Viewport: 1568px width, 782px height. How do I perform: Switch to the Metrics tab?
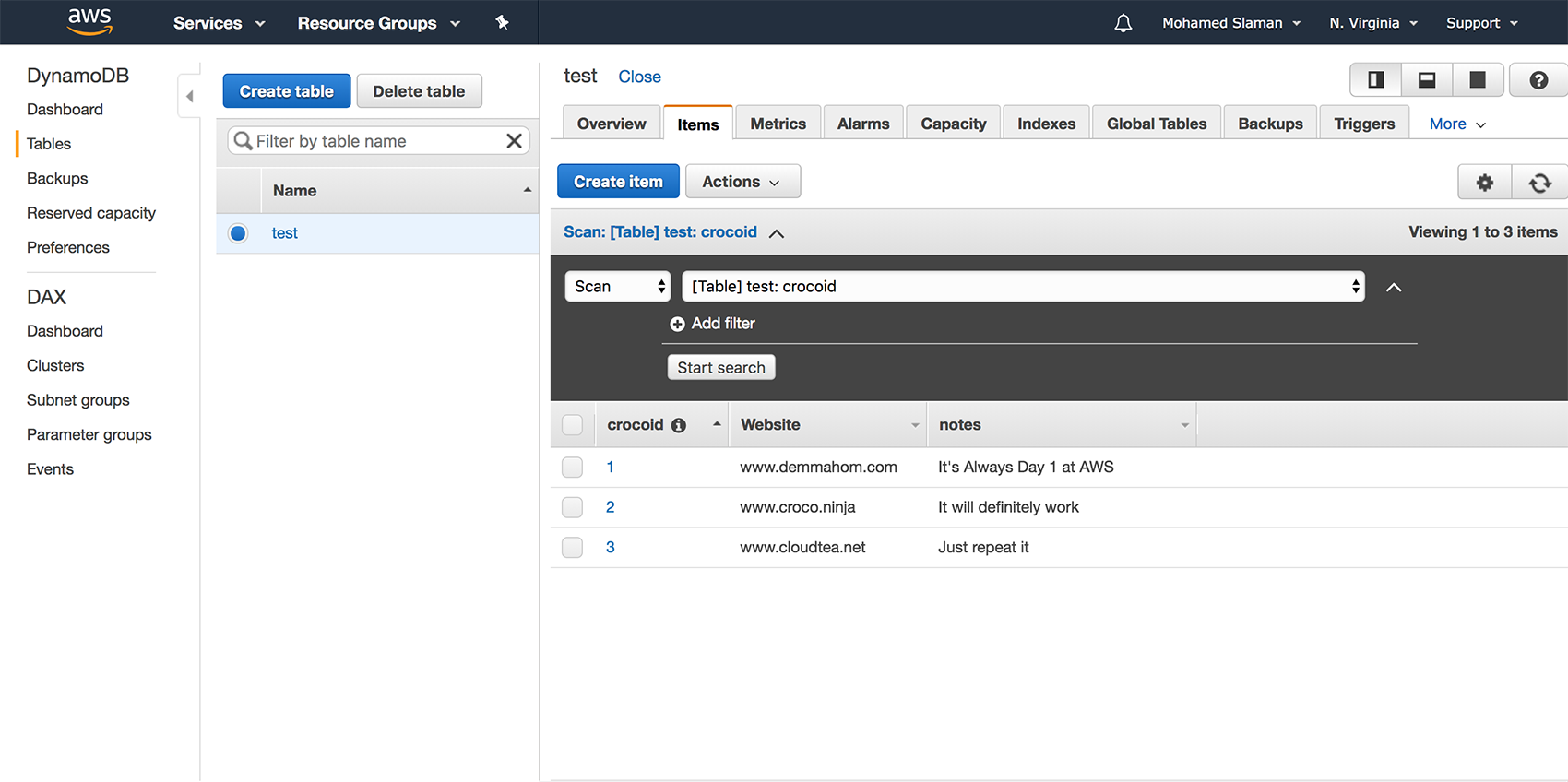pos(778,124)
